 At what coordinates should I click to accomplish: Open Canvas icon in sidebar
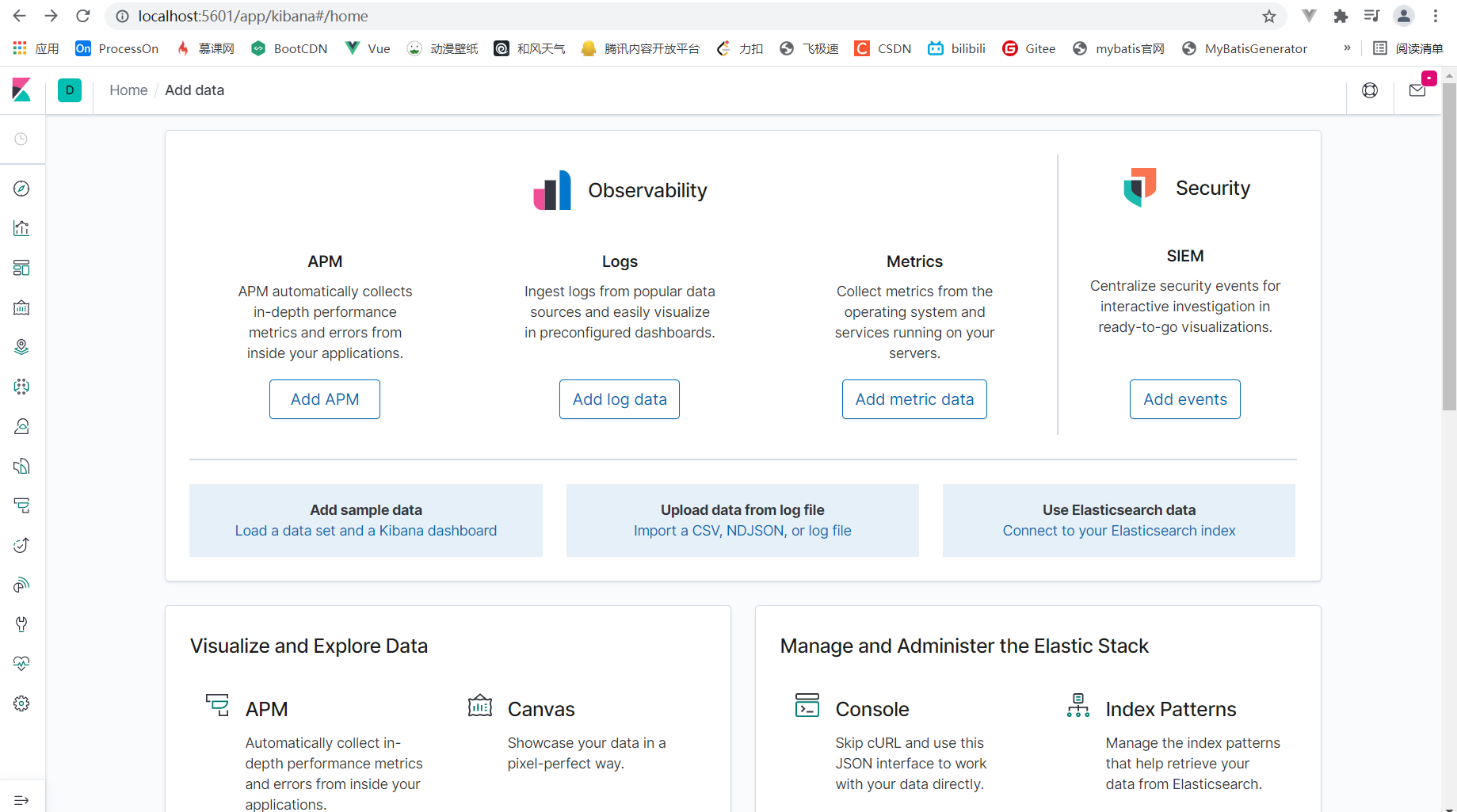tap(21, 307)
